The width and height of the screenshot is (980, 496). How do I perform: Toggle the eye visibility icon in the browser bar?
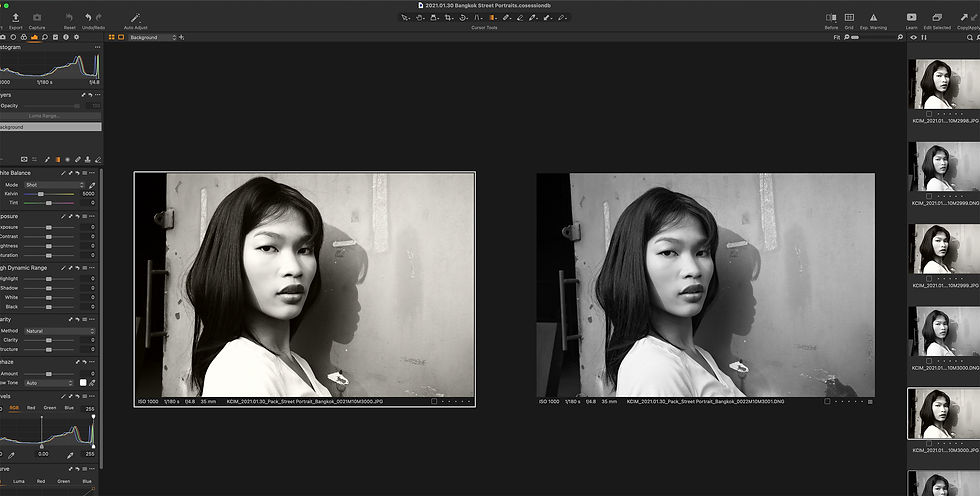(914, 37)
